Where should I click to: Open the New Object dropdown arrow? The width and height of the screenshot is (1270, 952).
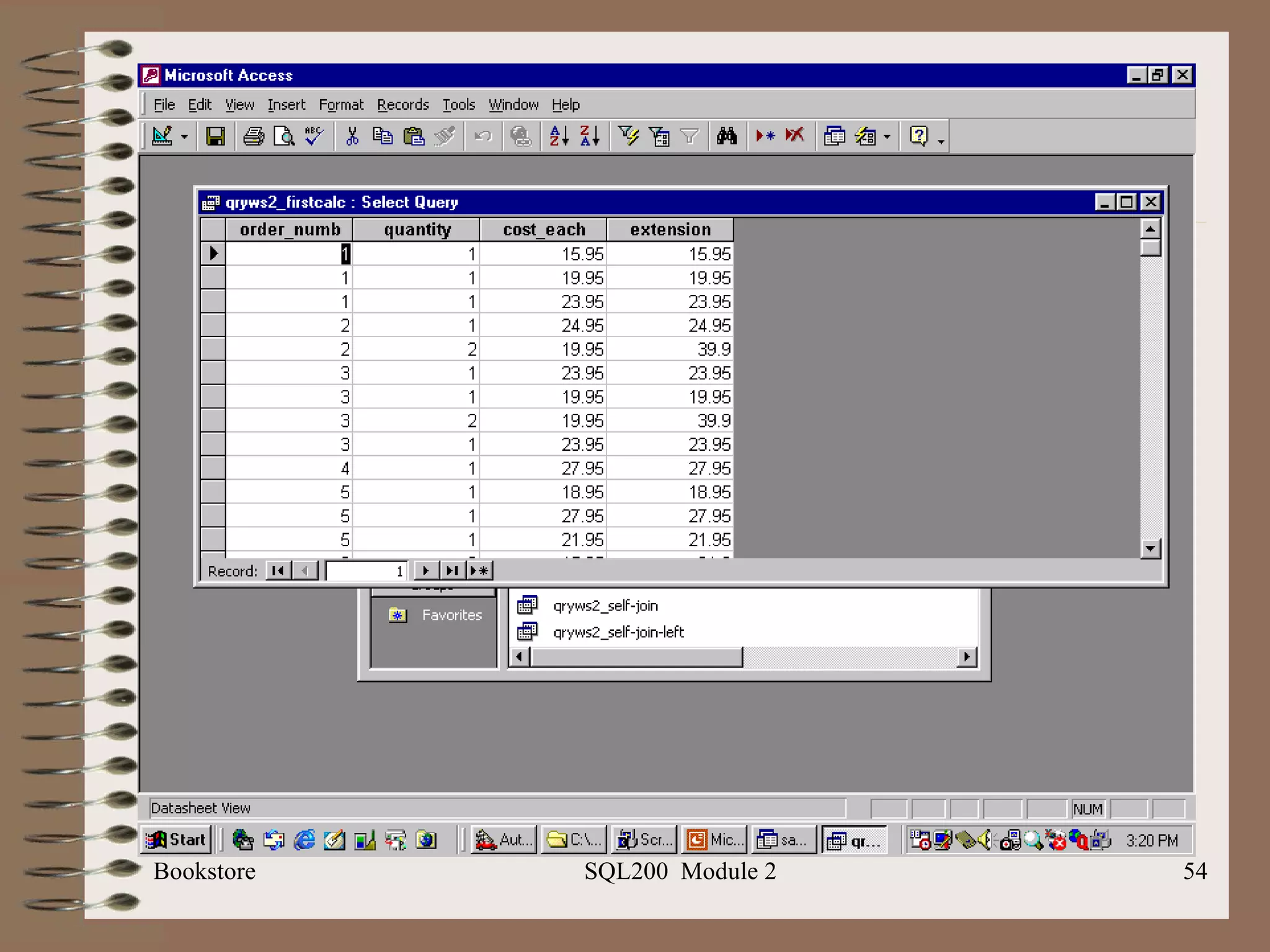click(887, 136)
